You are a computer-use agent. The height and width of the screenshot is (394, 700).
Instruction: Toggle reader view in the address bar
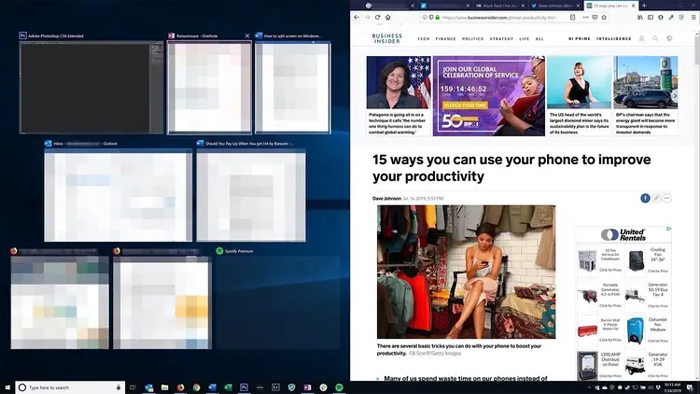(x=573, y=17)
